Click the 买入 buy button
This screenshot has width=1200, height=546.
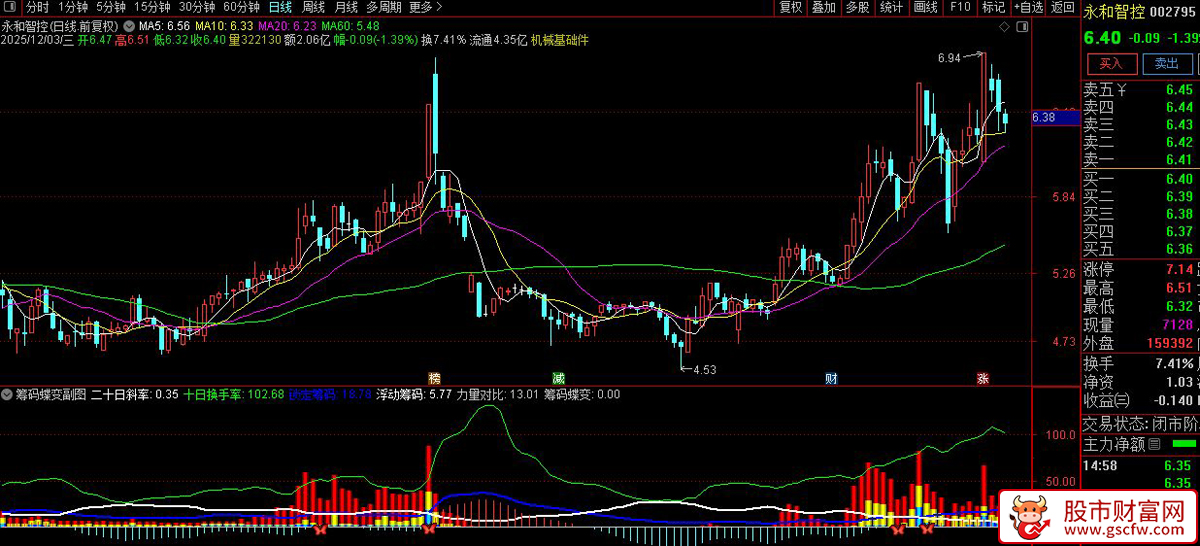[1110, 63]
